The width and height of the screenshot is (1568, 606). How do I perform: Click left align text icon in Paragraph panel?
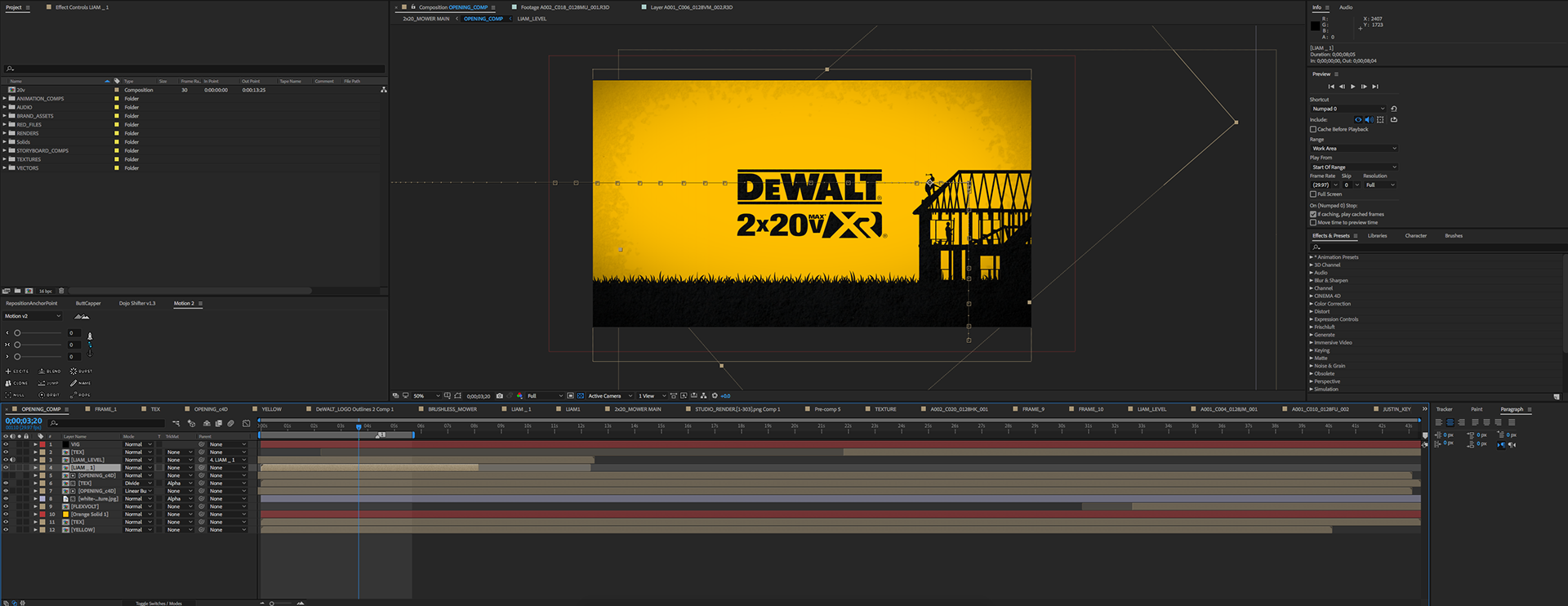(1439, 422)
